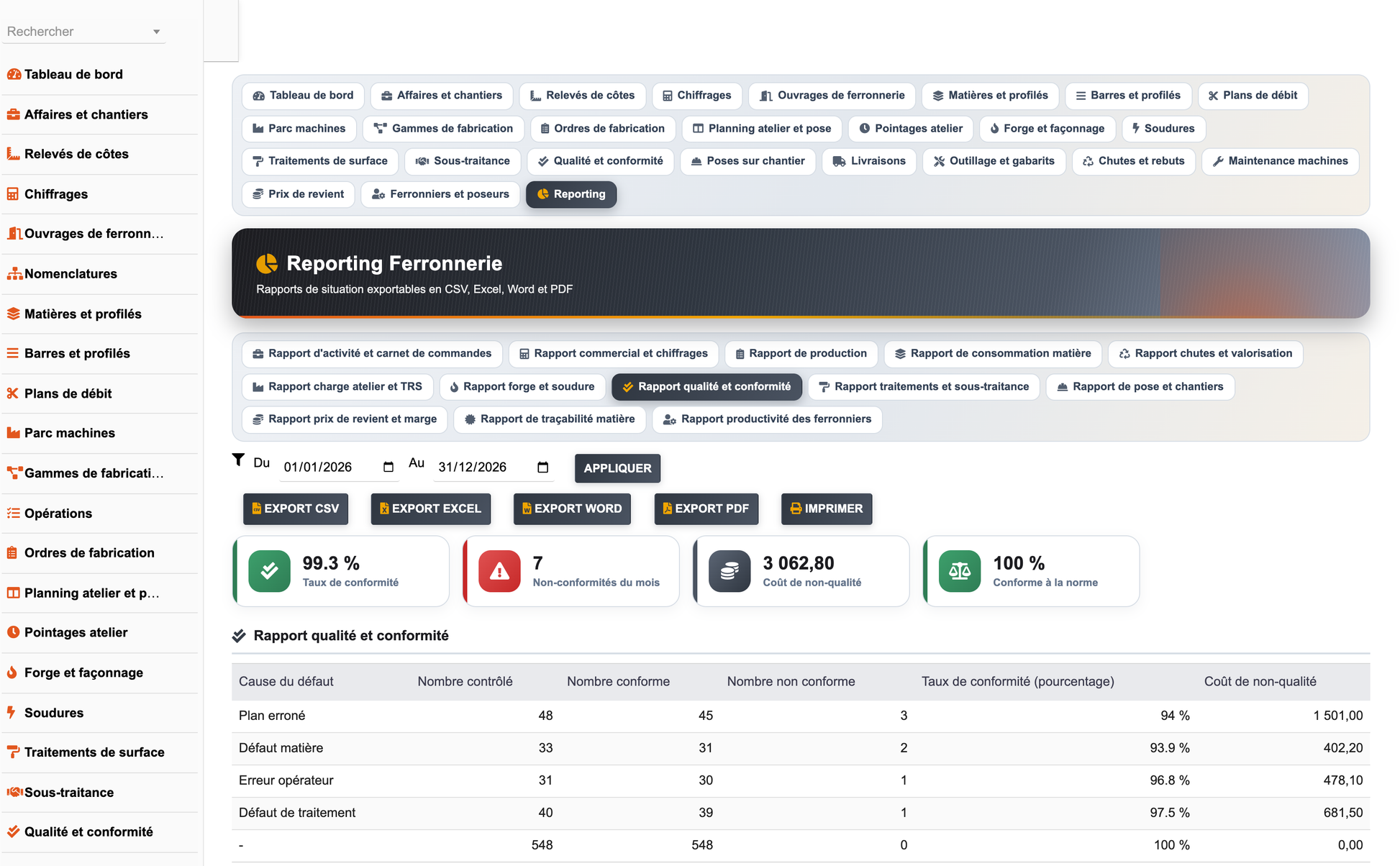Screen dimensions: 1400x866
Task: Click the Reporting Ferronnerie pie chart icon
Action: pos(267,264)
